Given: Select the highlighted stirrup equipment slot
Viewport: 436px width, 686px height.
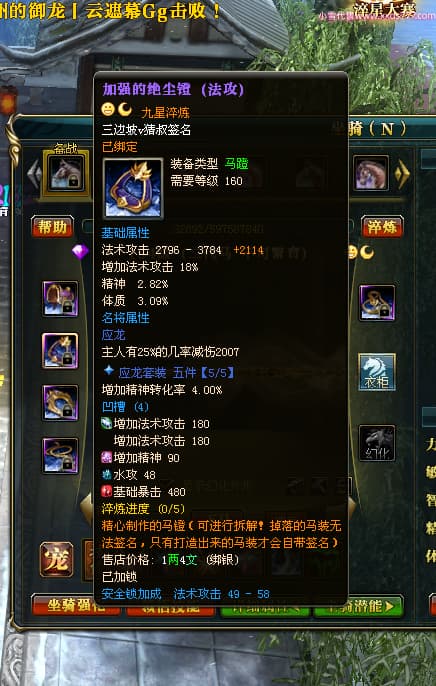Looking at the screenshot, I should pyautogui.click(x=60, y=351).
